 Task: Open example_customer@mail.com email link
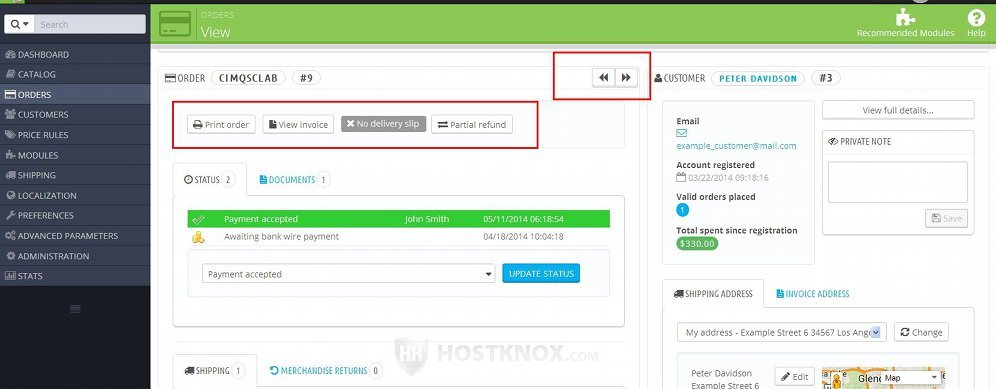coord(736,146)
